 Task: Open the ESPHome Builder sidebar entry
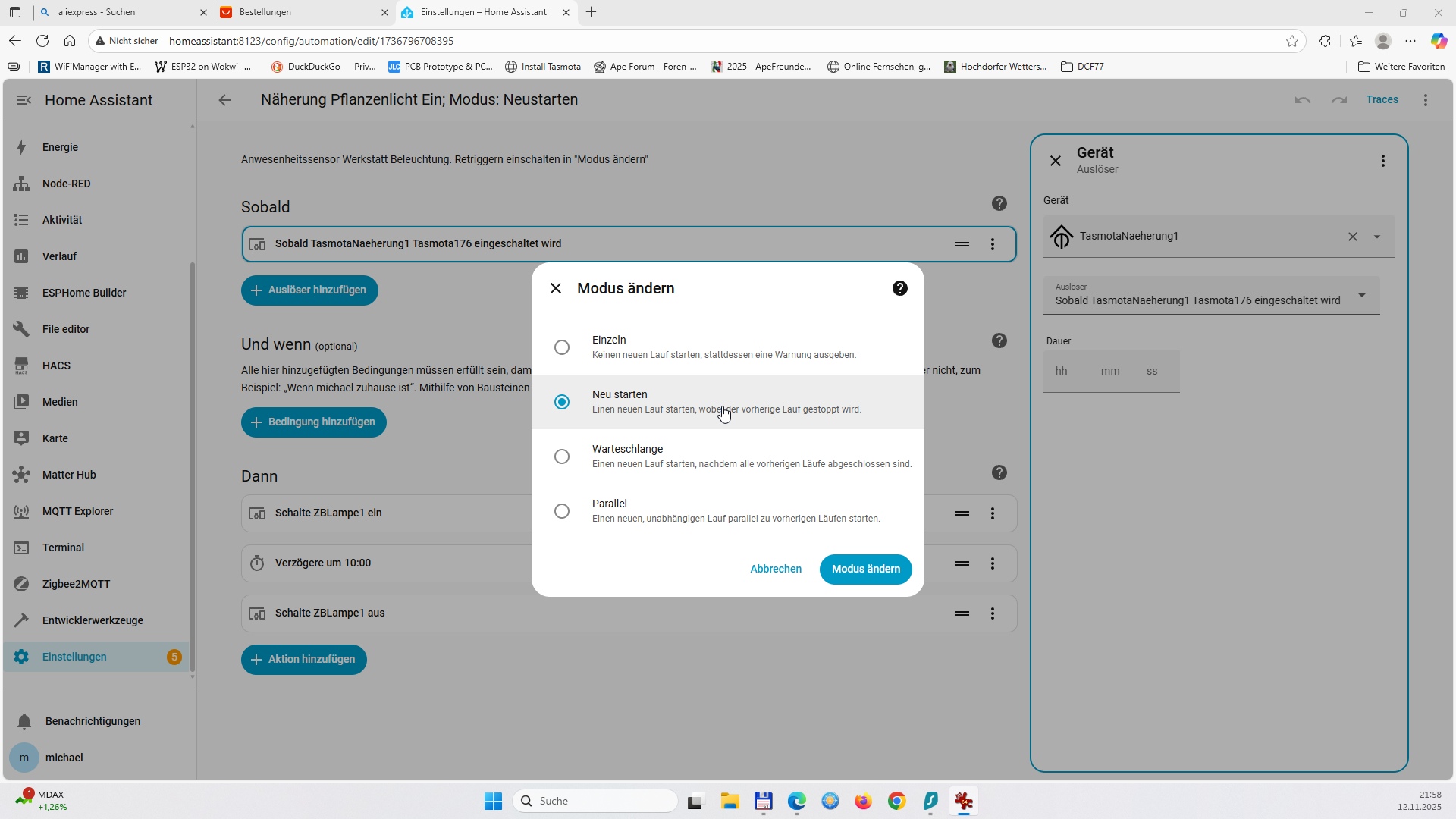[84, 293]
